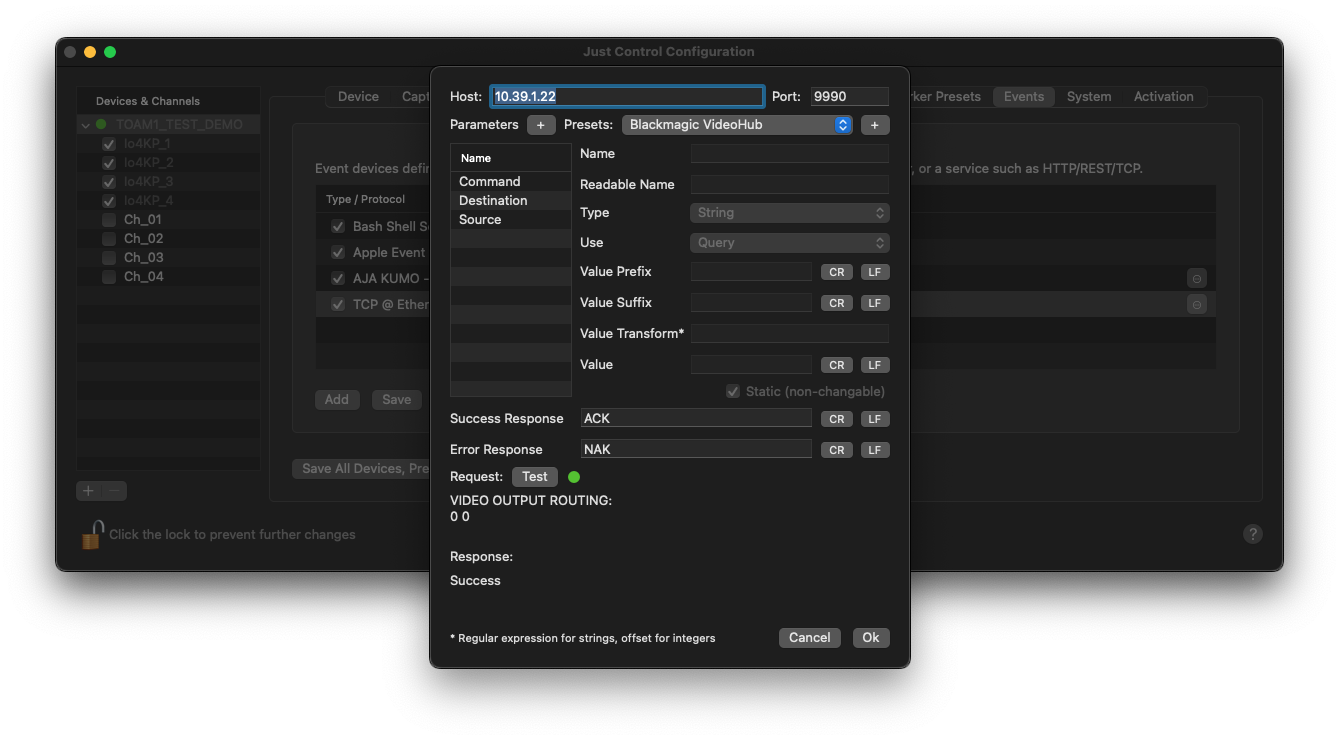Viewport: 1339px width, 742px height.
Task: Remove a device with the minus button below Devices list
Action: [115, 491]
